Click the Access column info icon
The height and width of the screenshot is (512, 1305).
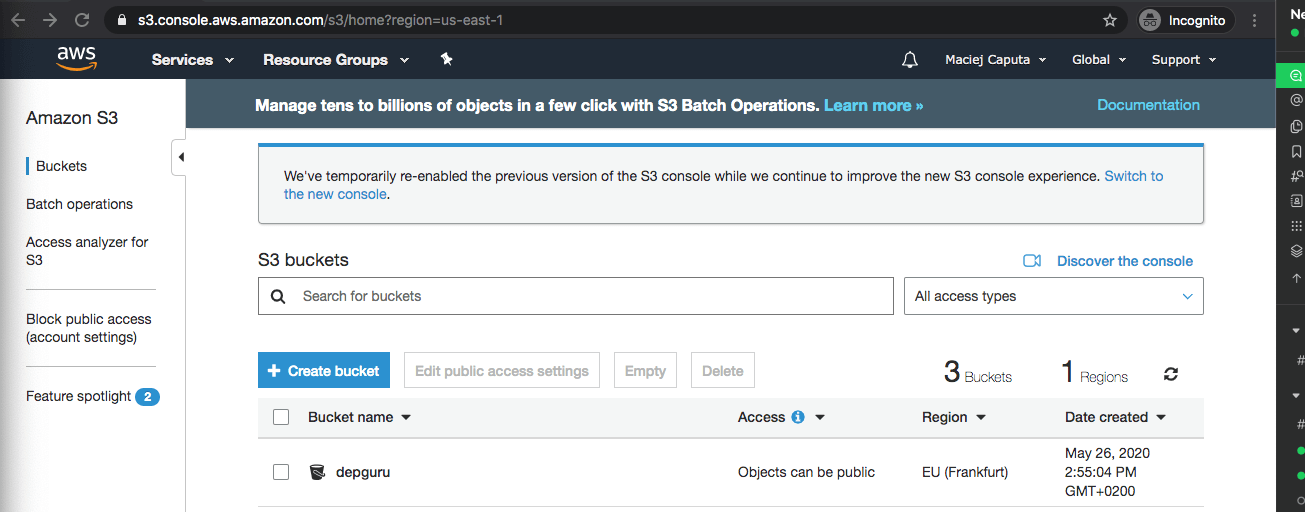tap(798, 417)
